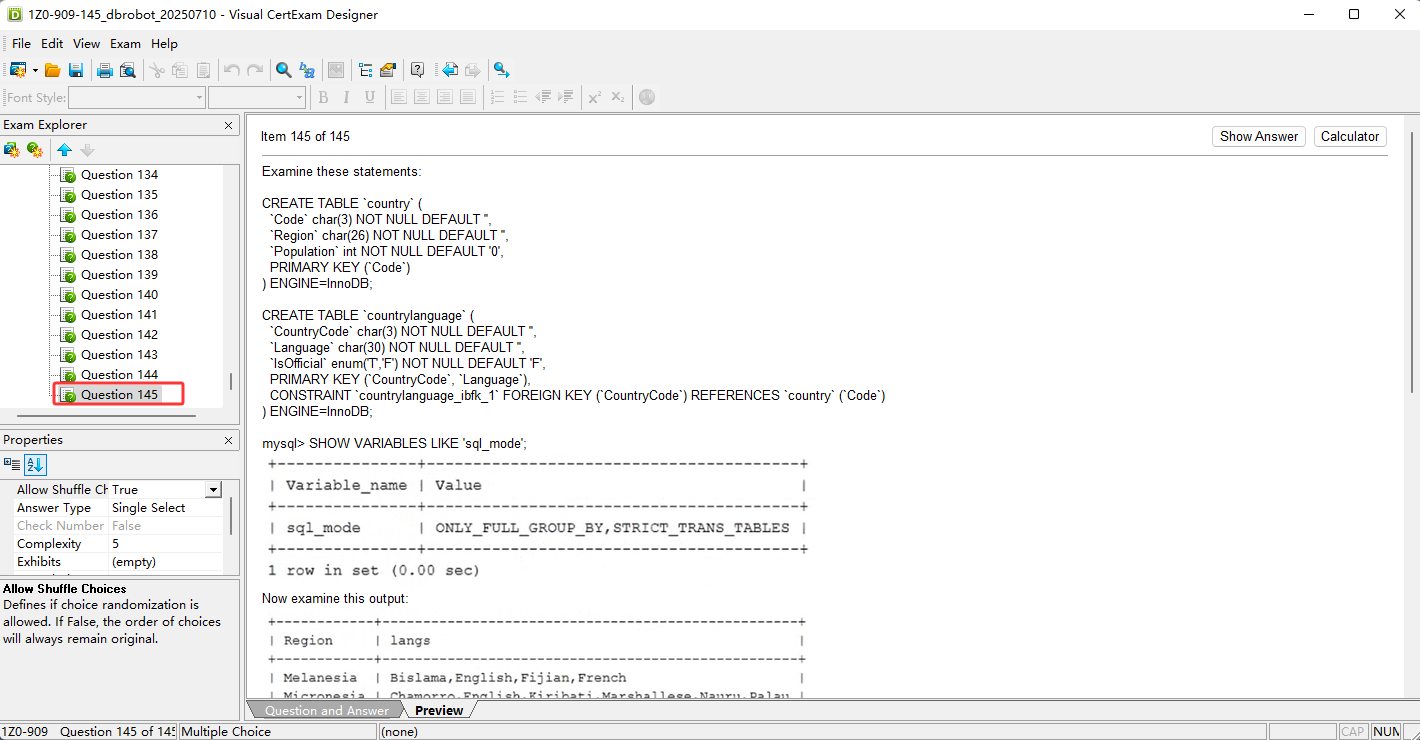Open the Help menu
Screen dimensions: 1420x740
165,44
